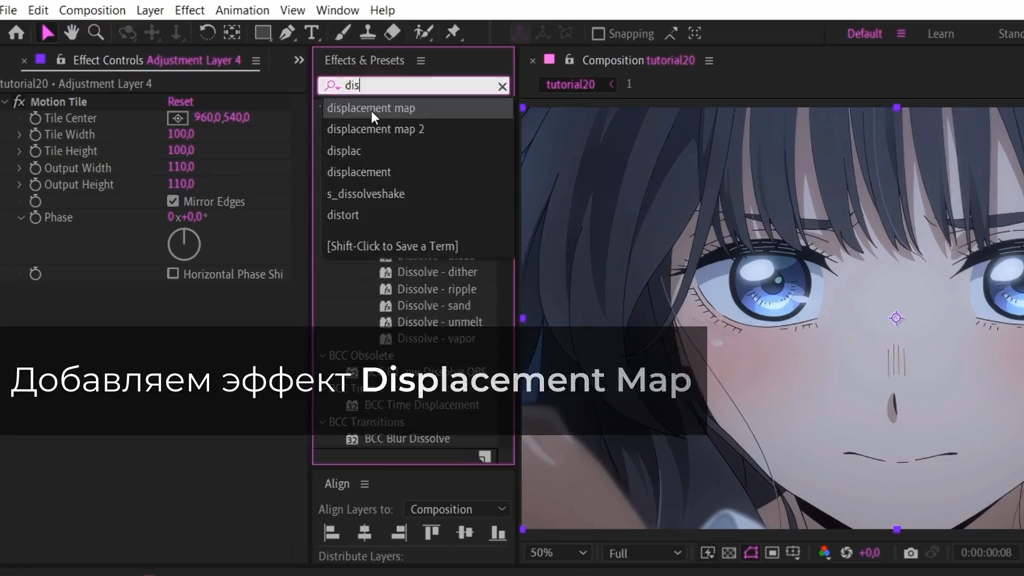Open Align Layers to Composition dropdown
The width and height of the screenshot is (1024, 576).
click(456, 509)
